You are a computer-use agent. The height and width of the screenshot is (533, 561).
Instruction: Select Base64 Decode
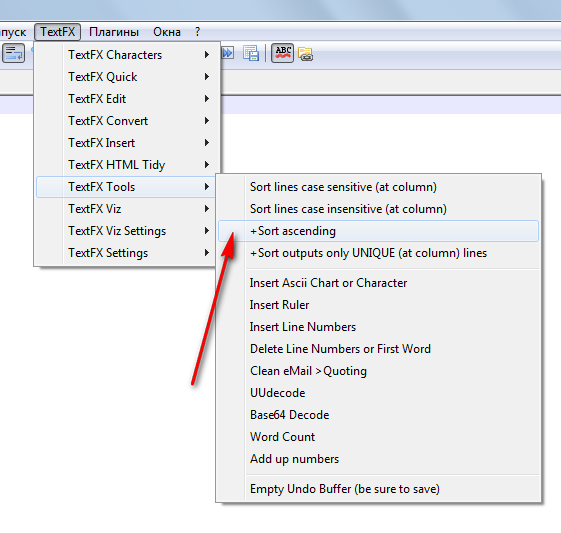tap(378, 415)
